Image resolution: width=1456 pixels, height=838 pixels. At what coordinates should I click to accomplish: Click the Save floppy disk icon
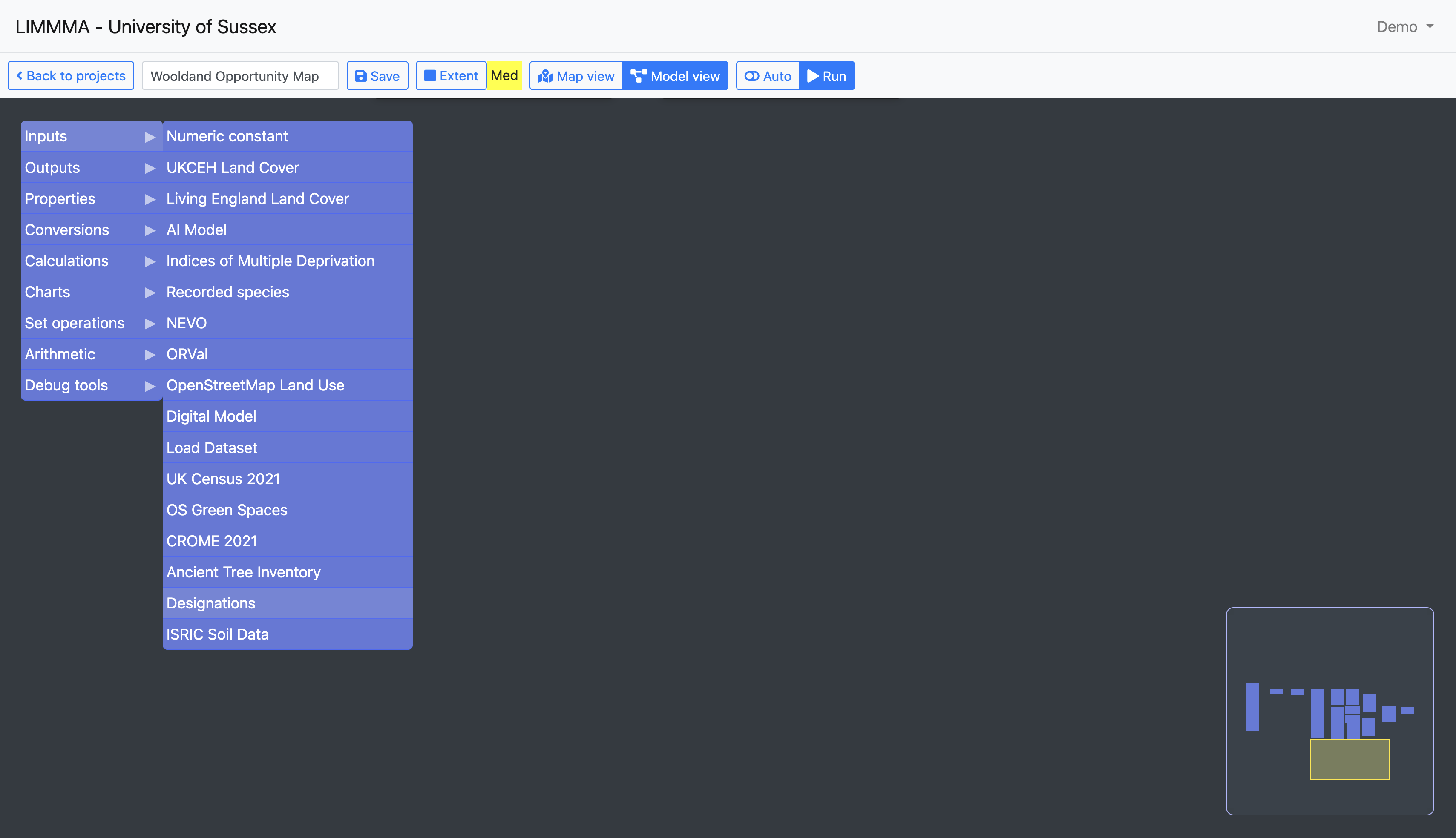click(x=360, y=76)
